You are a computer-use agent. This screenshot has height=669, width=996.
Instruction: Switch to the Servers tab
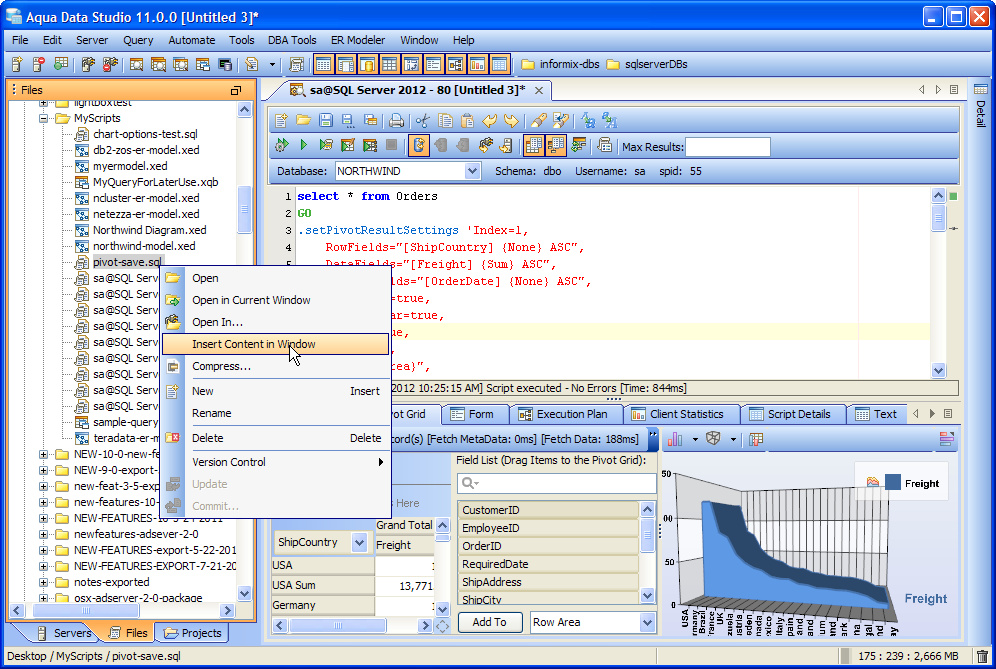64,633
